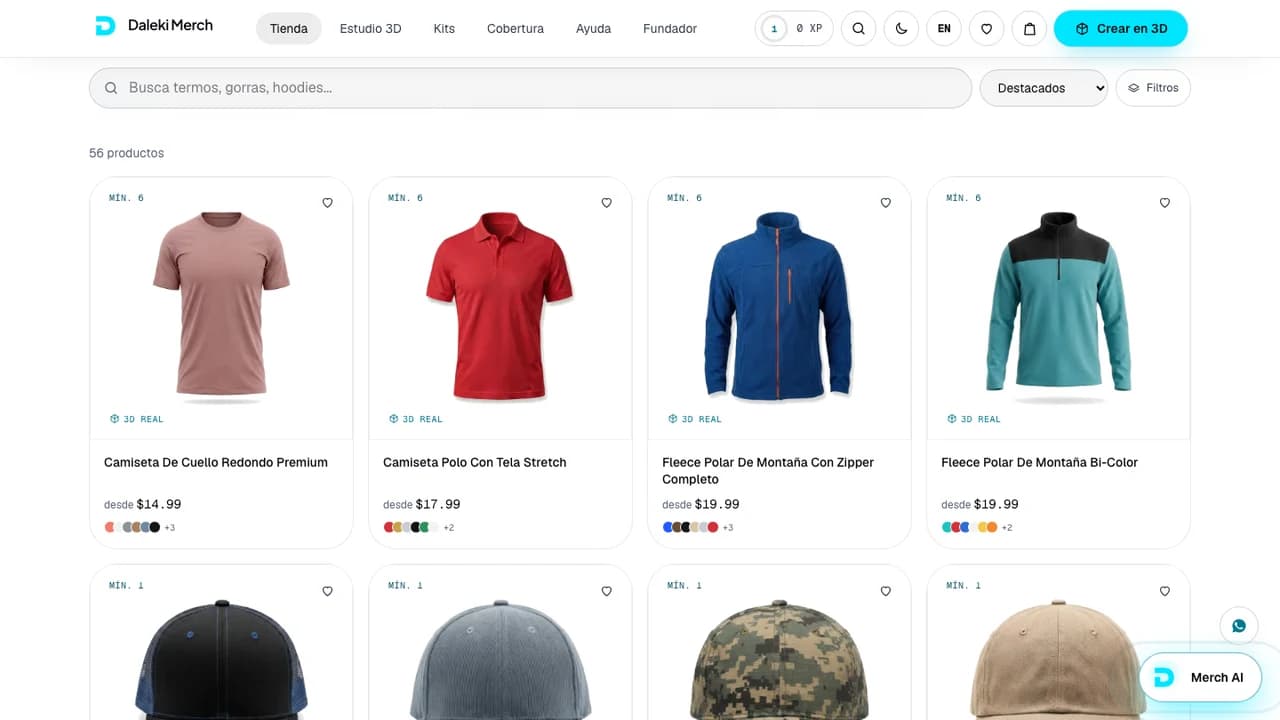Image resolution: width=1280 pixels, height=720 pixels.
Task: Favorite the camouflage cap
Action: pos(885,592)
